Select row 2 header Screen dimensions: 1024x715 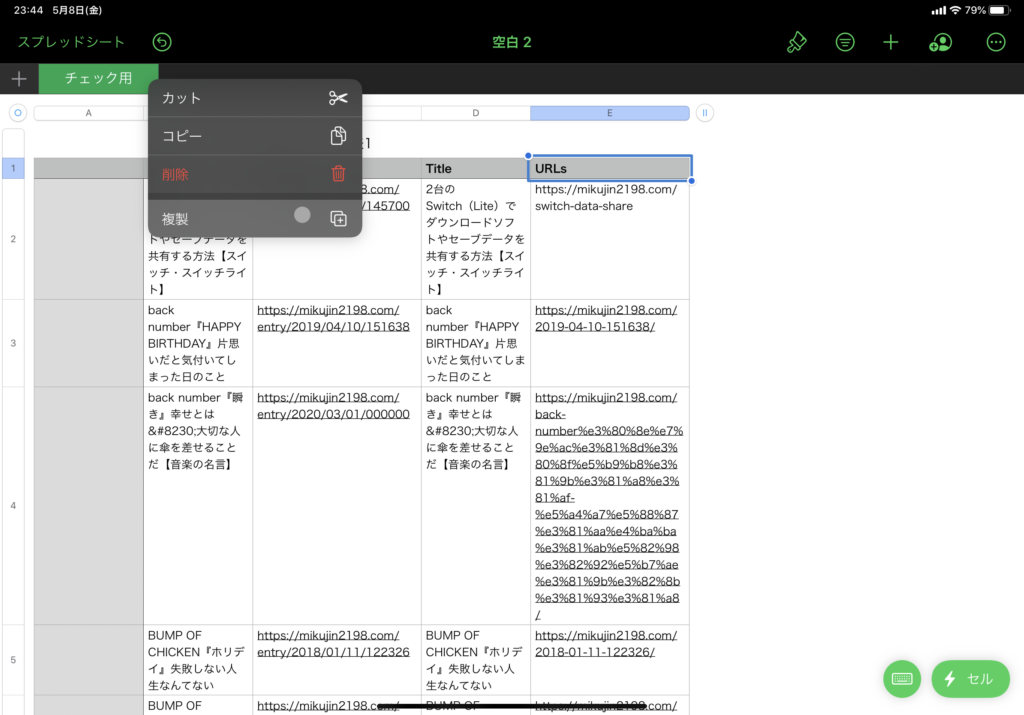(13, 239)
